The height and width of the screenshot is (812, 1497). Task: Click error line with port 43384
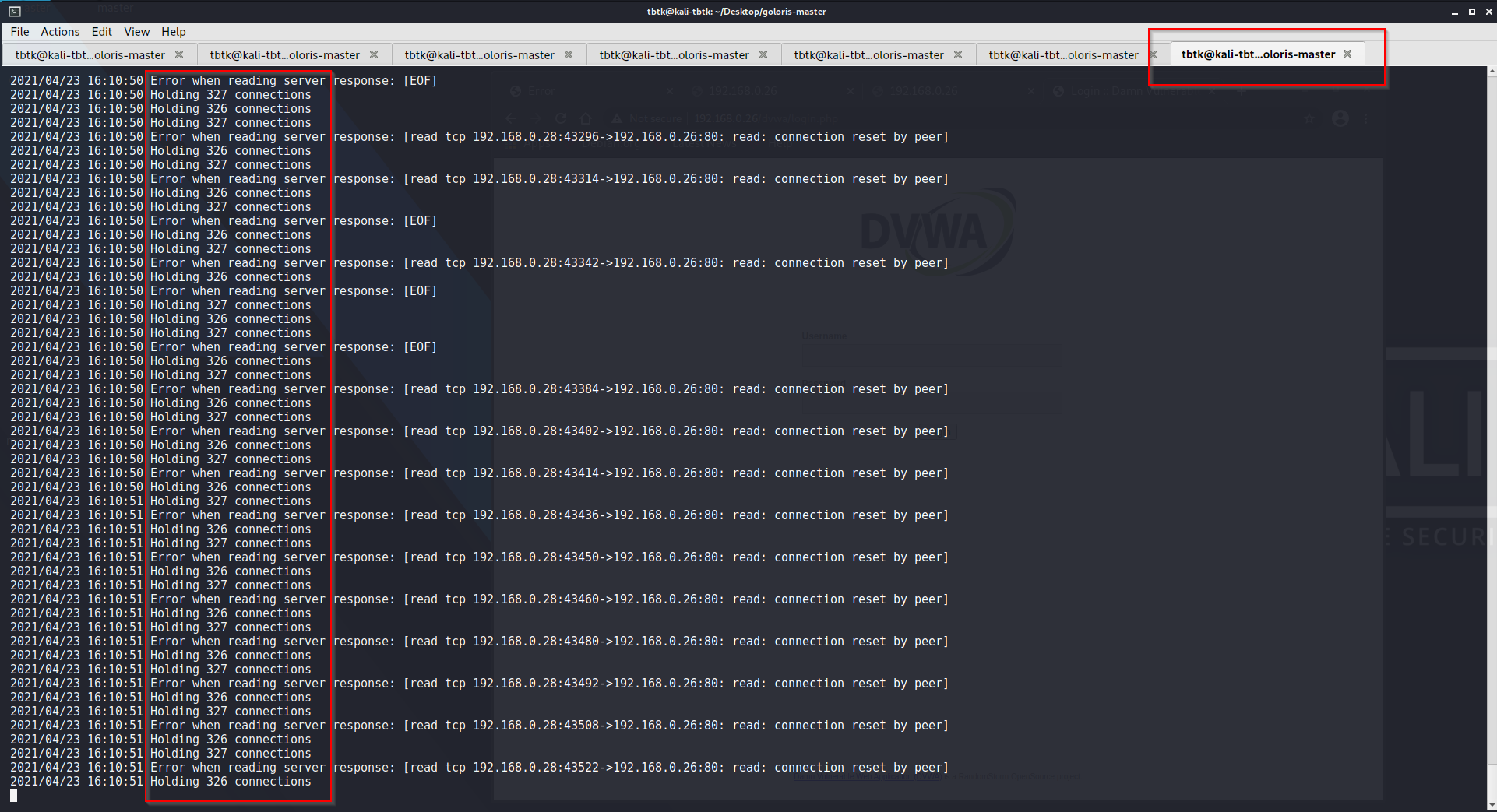click(x=479, y=389)
